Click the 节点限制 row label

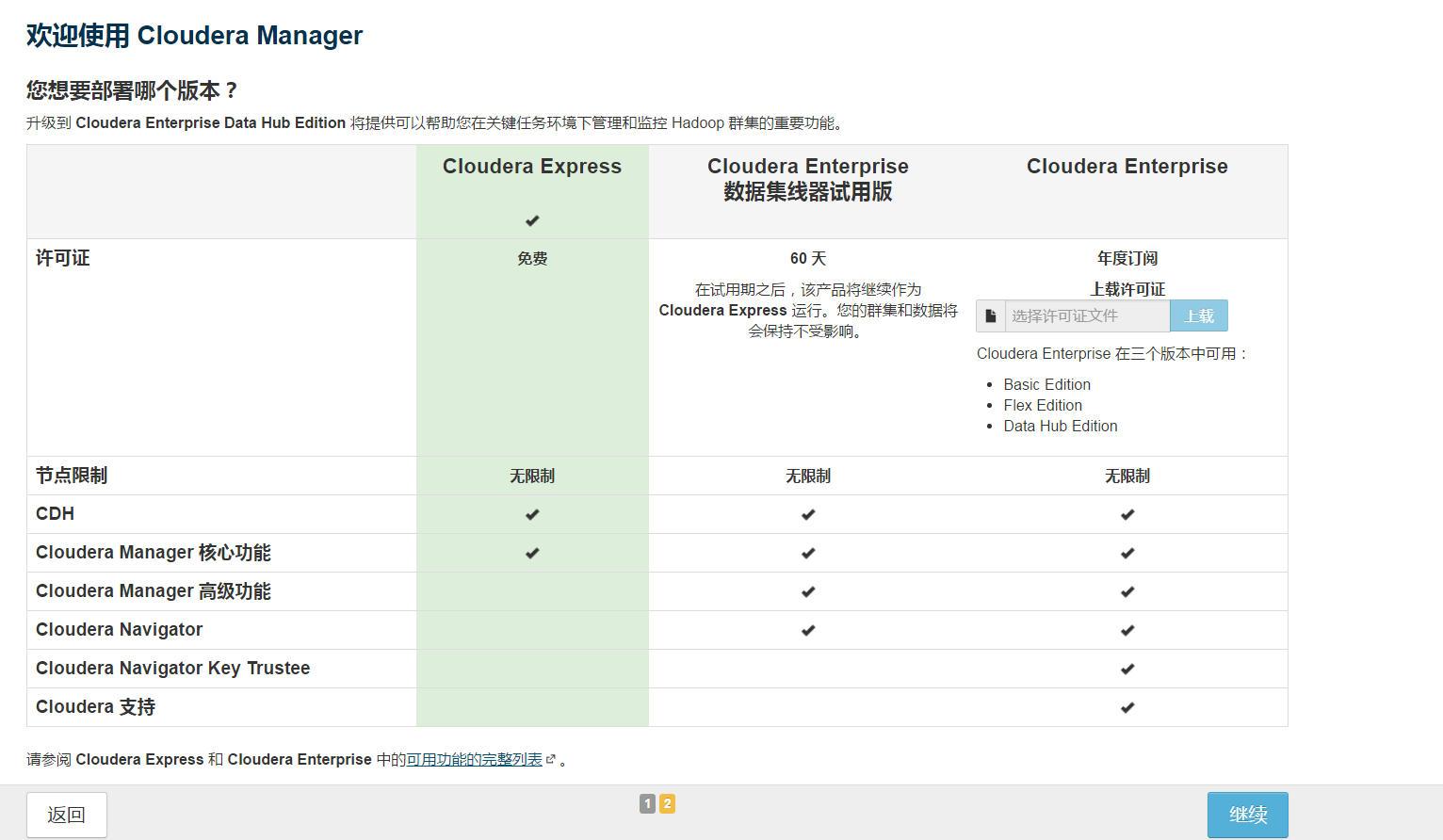[72, 476]
